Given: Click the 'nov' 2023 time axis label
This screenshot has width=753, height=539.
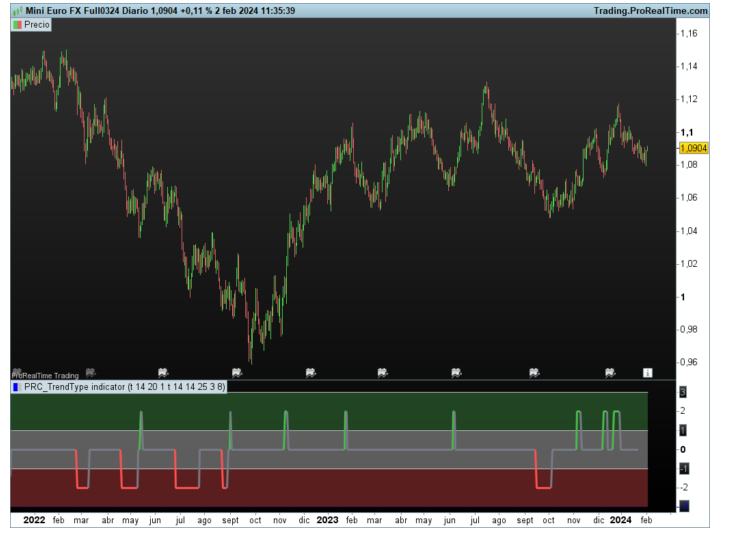Looking at the screenshot, I should [x=573, y=520].
